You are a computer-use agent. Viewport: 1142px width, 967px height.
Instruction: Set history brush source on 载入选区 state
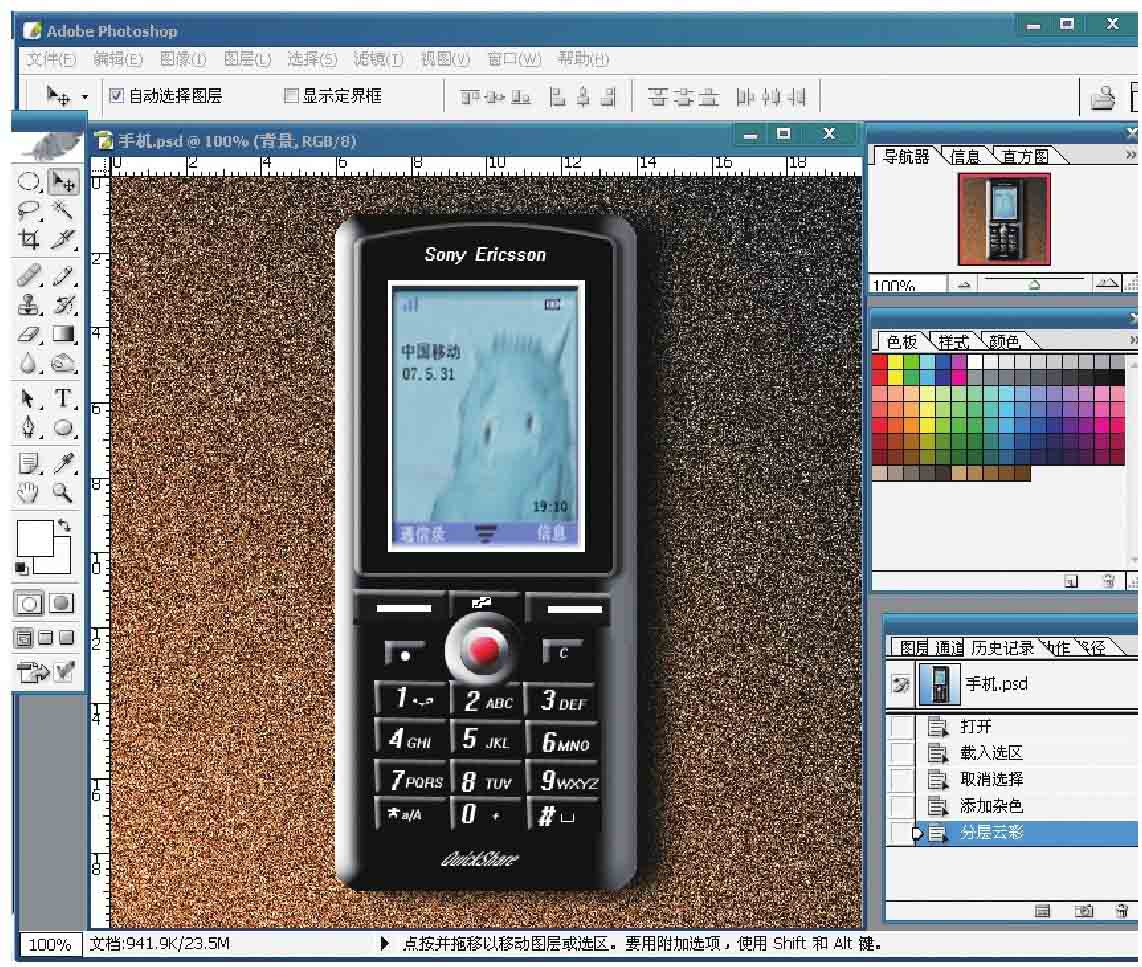pyautogui.click(x=902, y=752)
